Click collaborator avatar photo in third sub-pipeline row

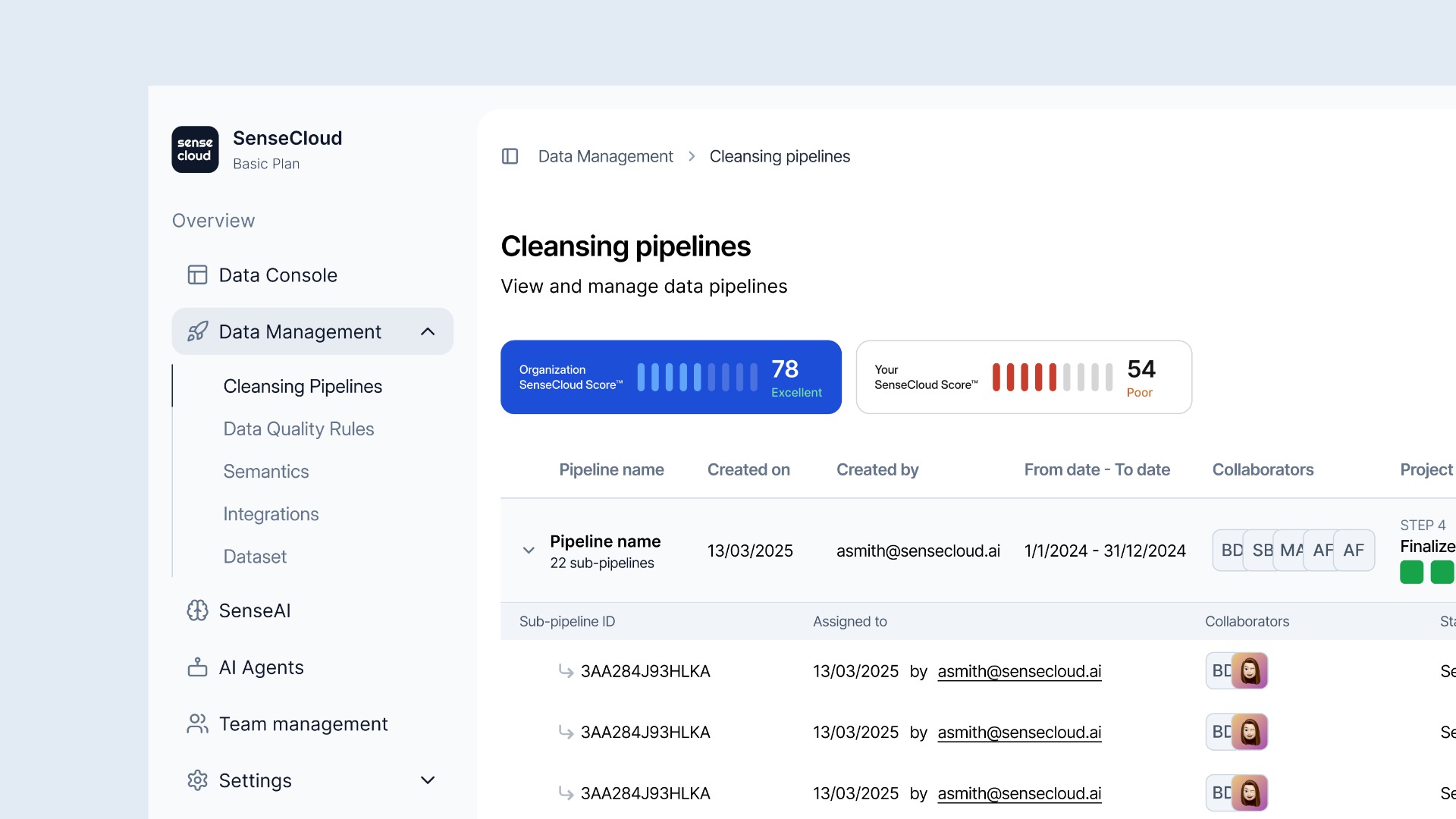click(x=1250, y=793)
